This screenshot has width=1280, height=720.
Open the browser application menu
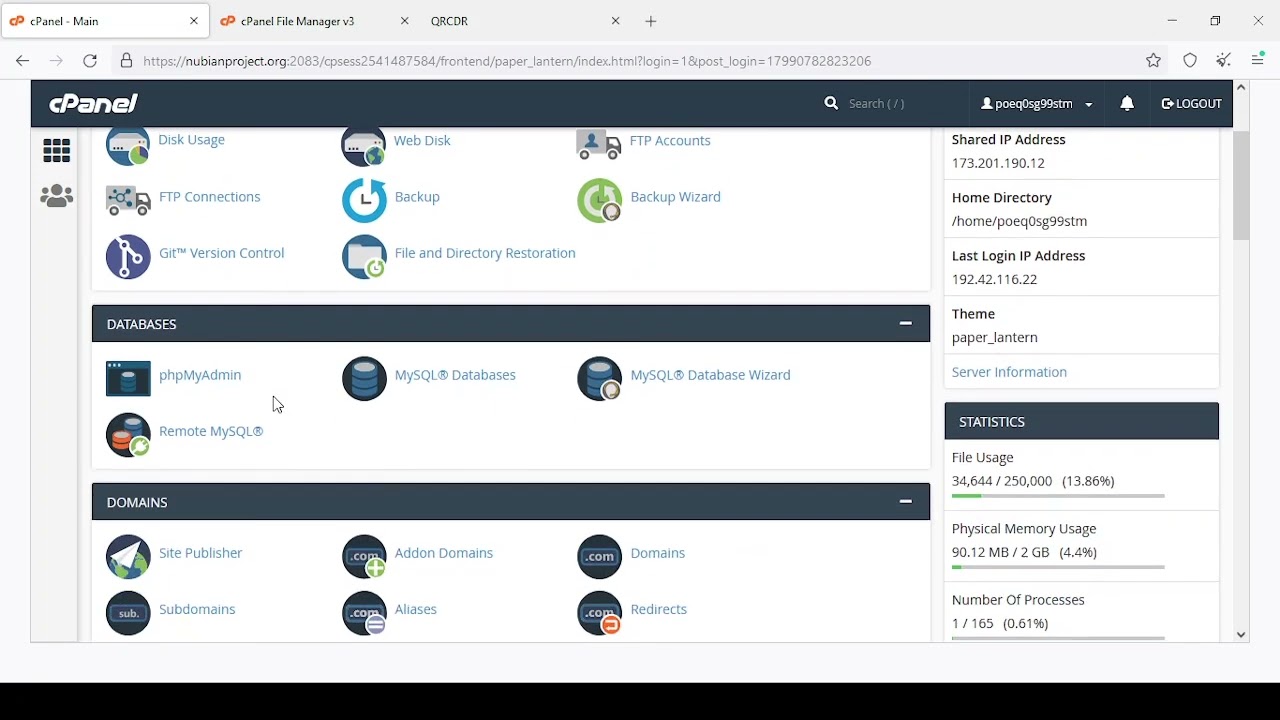1258,61
